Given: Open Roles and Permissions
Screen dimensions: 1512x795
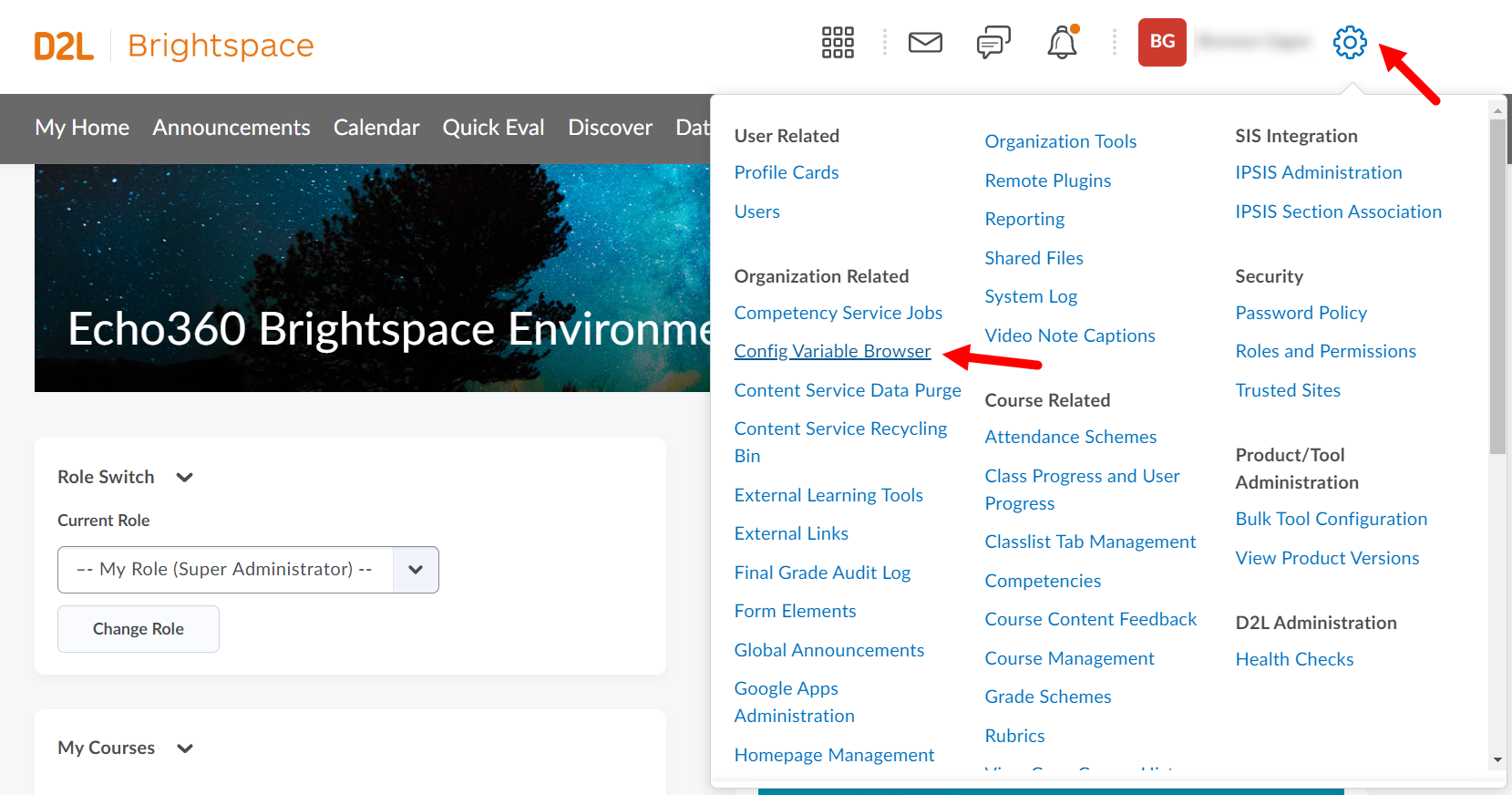Looking at the screenshot, I should [x=1326, y=351].
